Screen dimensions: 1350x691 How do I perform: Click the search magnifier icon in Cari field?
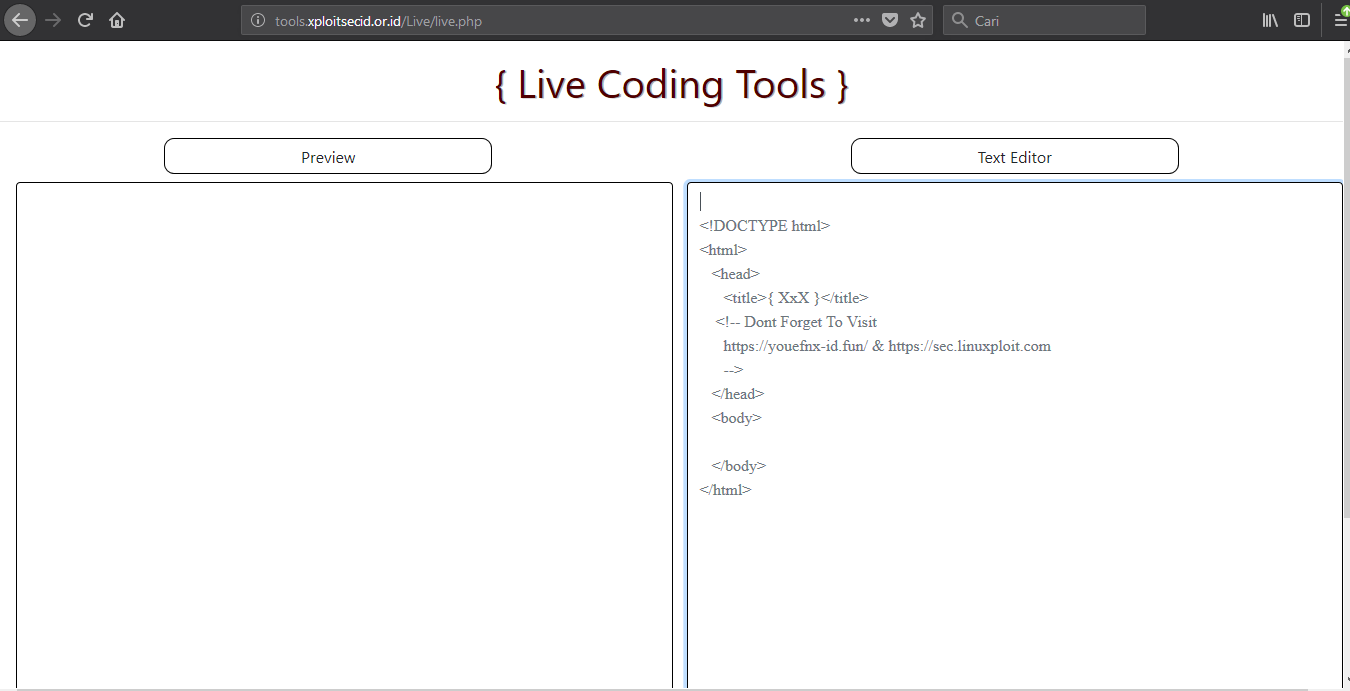tap(958, 19)
